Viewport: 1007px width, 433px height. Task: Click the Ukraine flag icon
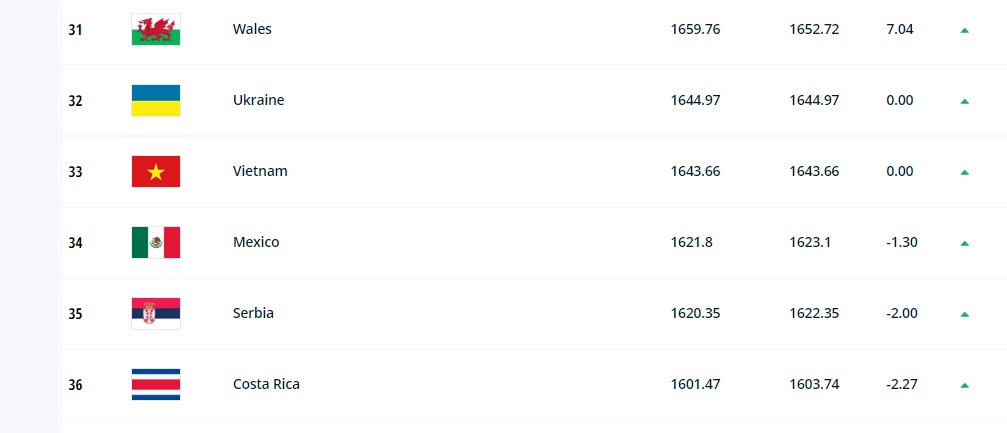tap(155, 100)
